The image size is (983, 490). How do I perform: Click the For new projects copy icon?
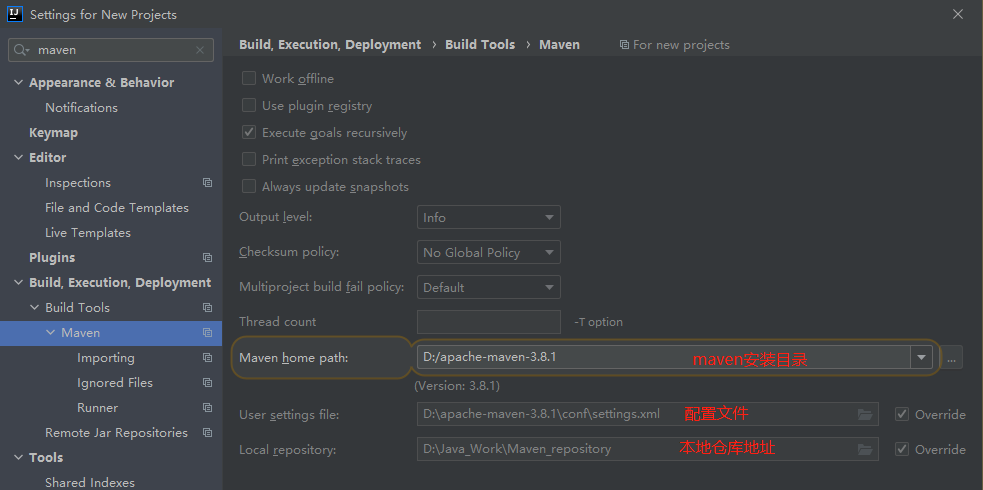pyautogui.click(x=624, y=44)
